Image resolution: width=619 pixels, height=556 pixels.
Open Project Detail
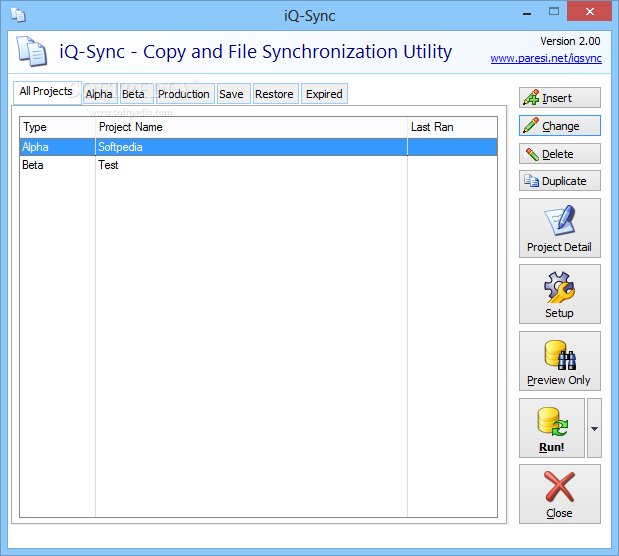[x=559, y=228]
